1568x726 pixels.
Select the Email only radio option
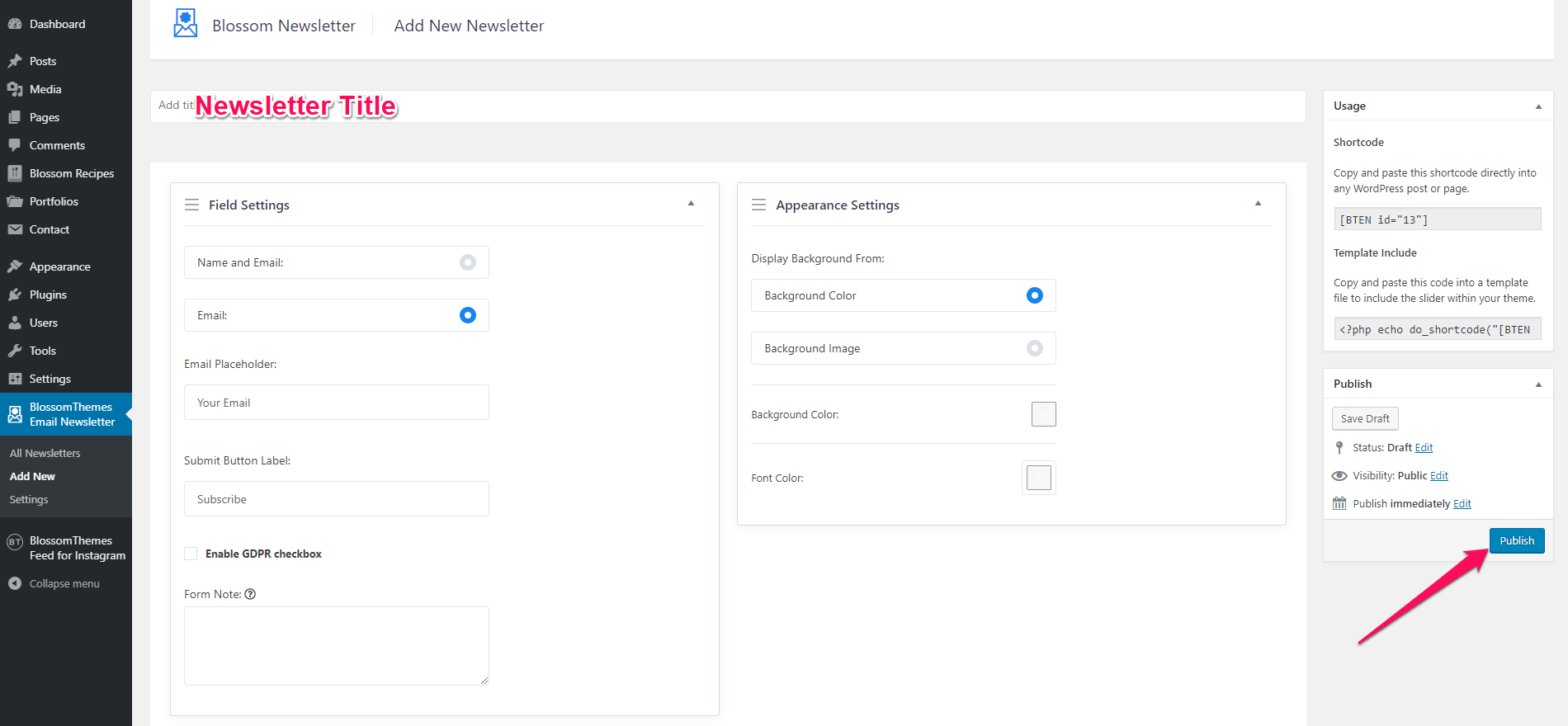(468, 315)
